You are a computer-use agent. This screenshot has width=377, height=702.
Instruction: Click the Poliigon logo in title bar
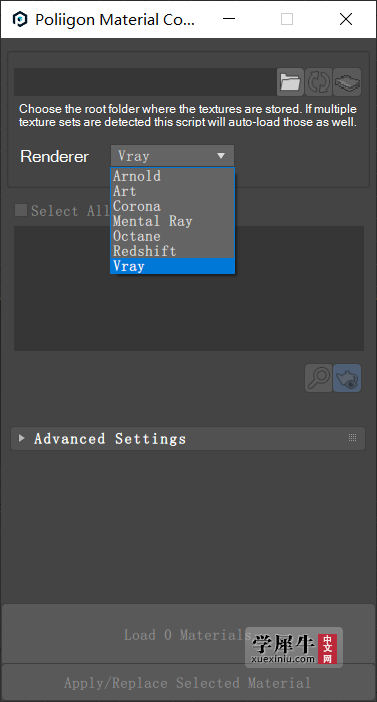[x=20, y=19]
